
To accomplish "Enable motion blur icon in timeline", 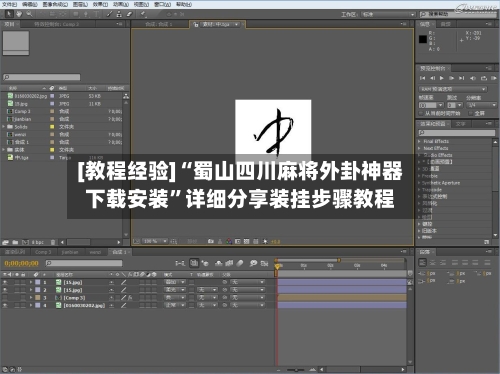I will coord(240,263).
